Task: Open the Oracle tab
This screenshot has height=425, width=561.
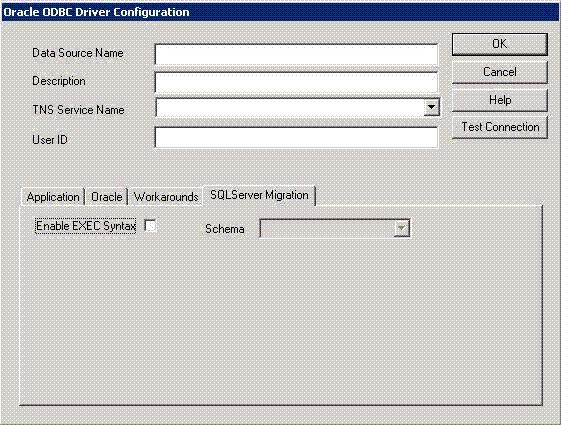Action: (x=107, y=197)
